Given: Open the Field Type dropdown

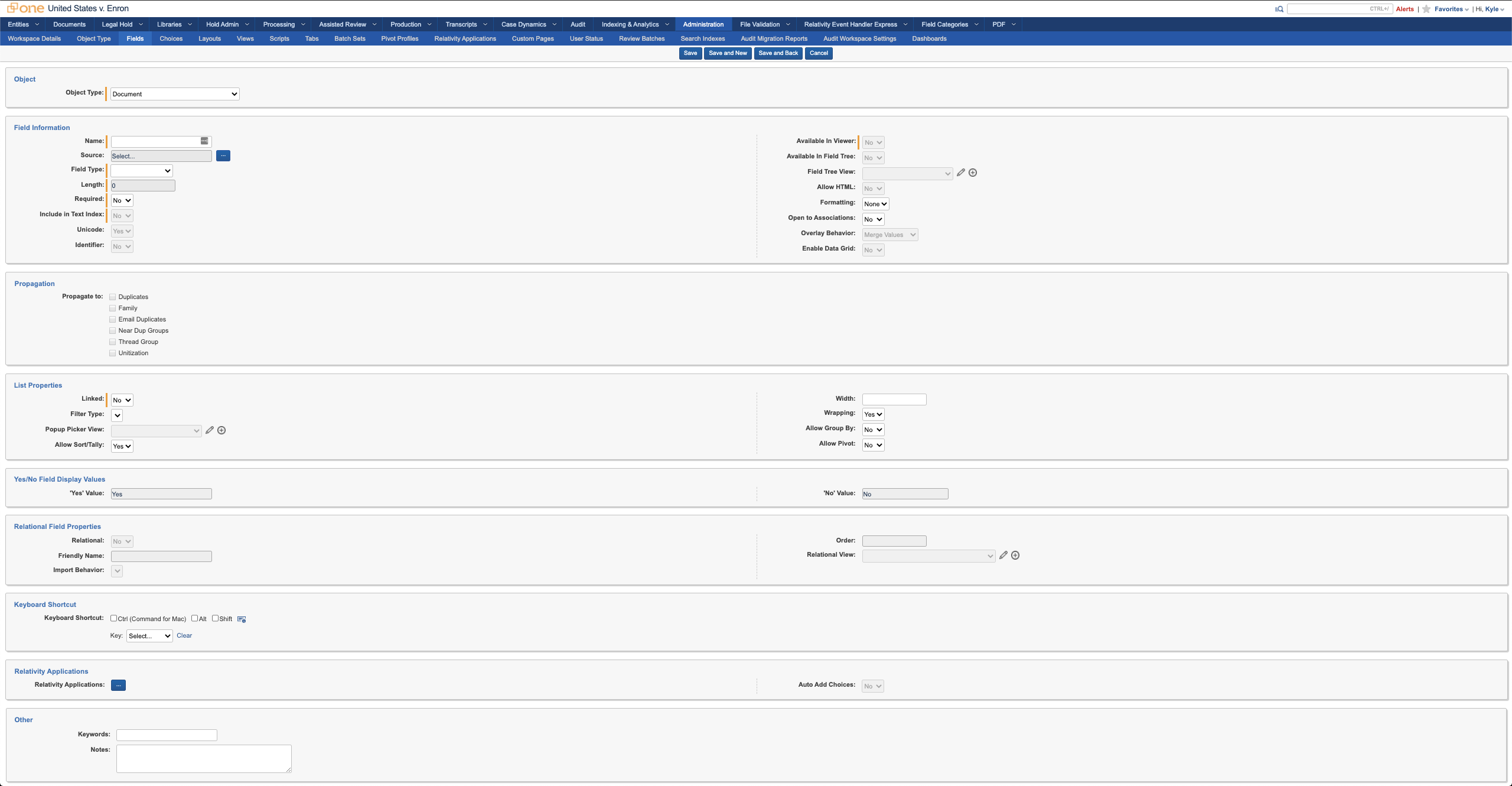Looking at the screenshot, I should pyautogui.click(x=142, y=171).
